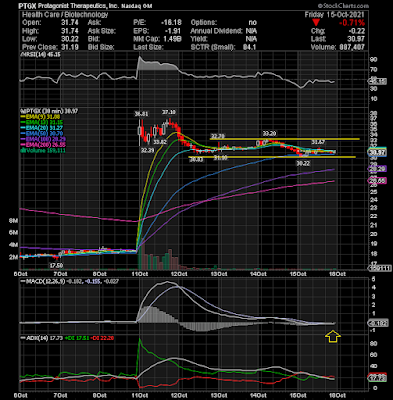Viewport: 393px width, 400px height.
Task: Click the purple EMA(100) value tag on the price axis
Action: tap(378, 169)
